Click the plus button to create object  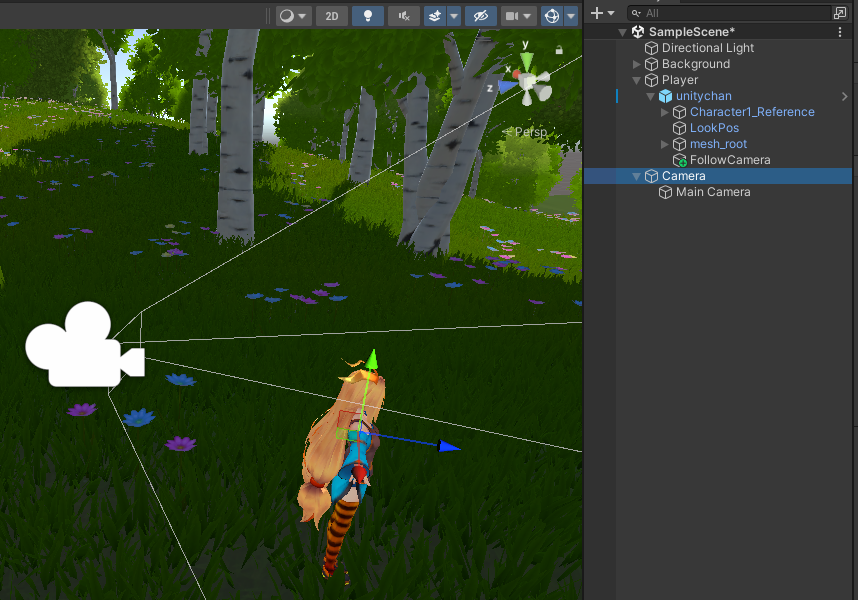tap(596, 13)
